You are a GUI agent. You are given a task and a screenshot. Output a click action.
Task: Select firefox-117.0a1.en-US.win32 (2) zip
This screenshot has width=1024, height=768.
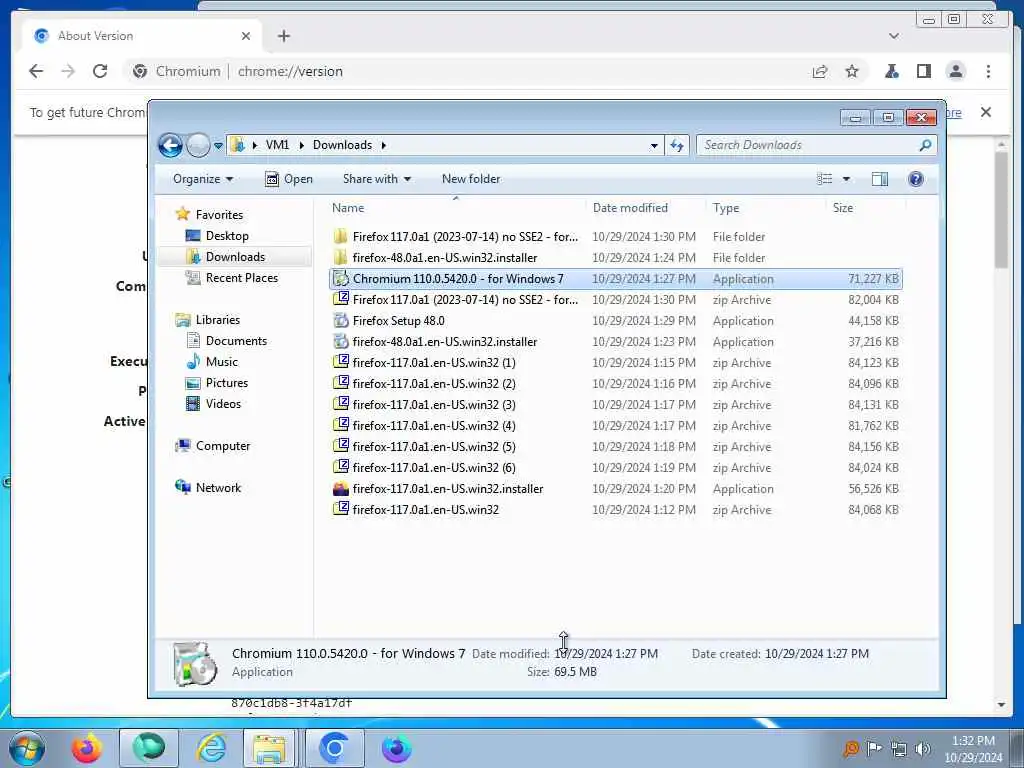click(616, 383)
